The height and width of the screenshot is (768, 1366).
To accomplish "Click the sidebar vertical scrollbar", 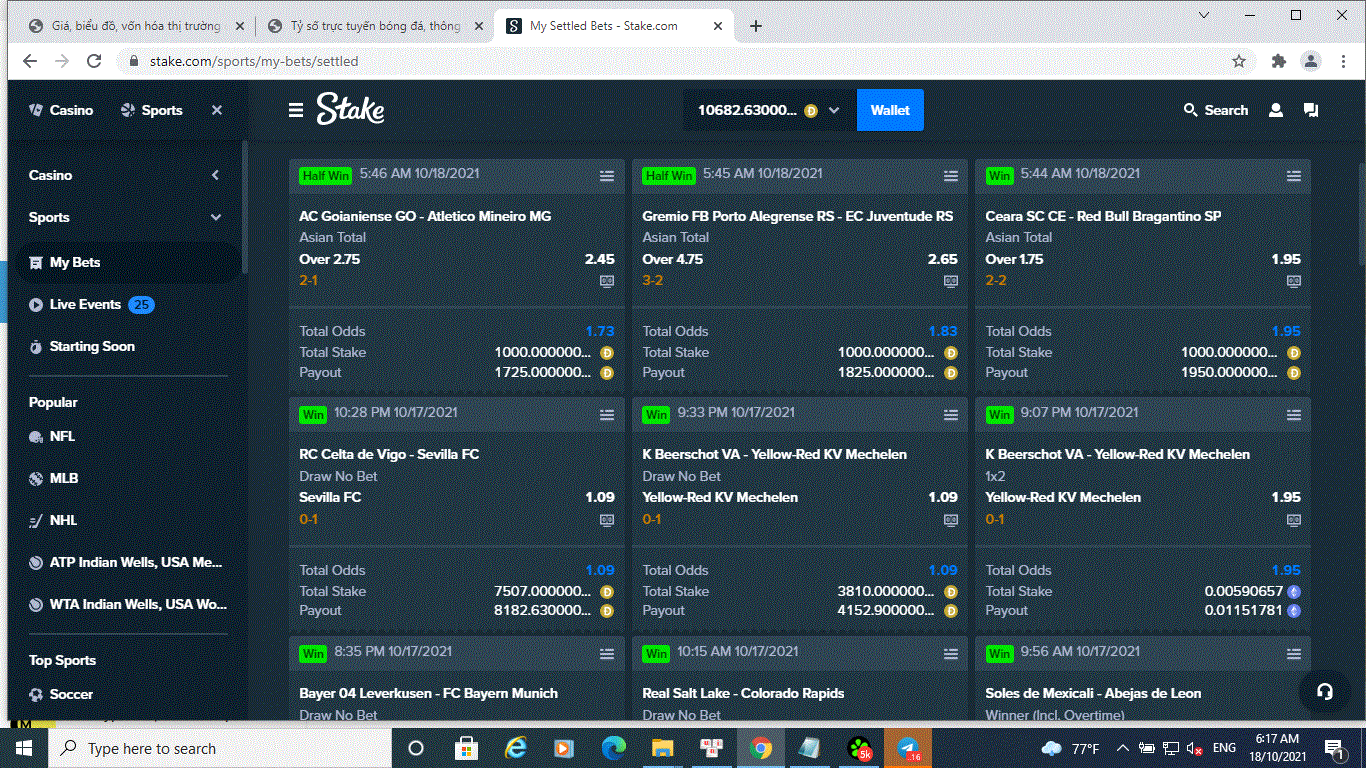I will (x=245, y=210).
